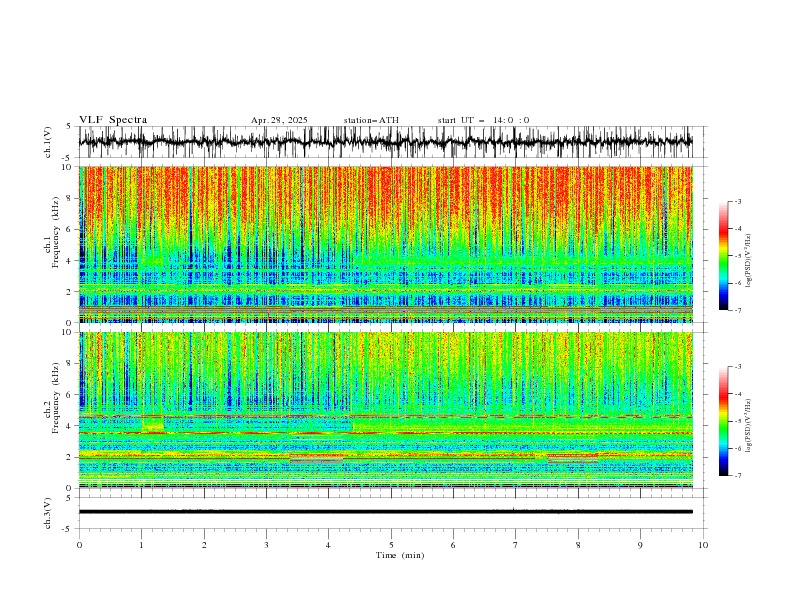Click the ch.1 spectrogram color bar
The image size is (792, 612).
(x=723, y=256)
